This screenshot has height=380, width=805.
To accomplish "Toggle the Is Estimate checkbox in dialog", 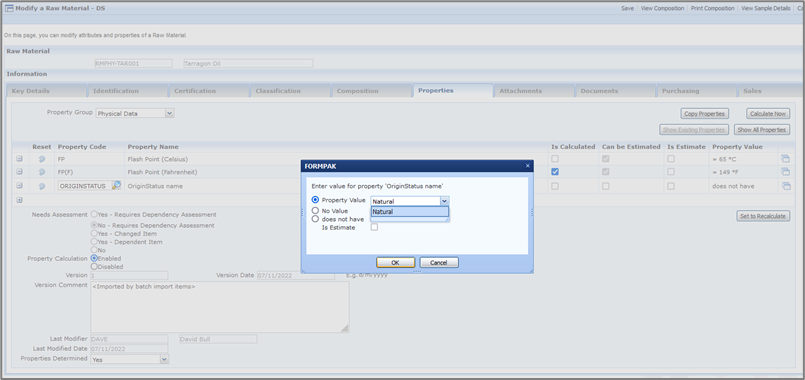I will [x=374, y=227].
